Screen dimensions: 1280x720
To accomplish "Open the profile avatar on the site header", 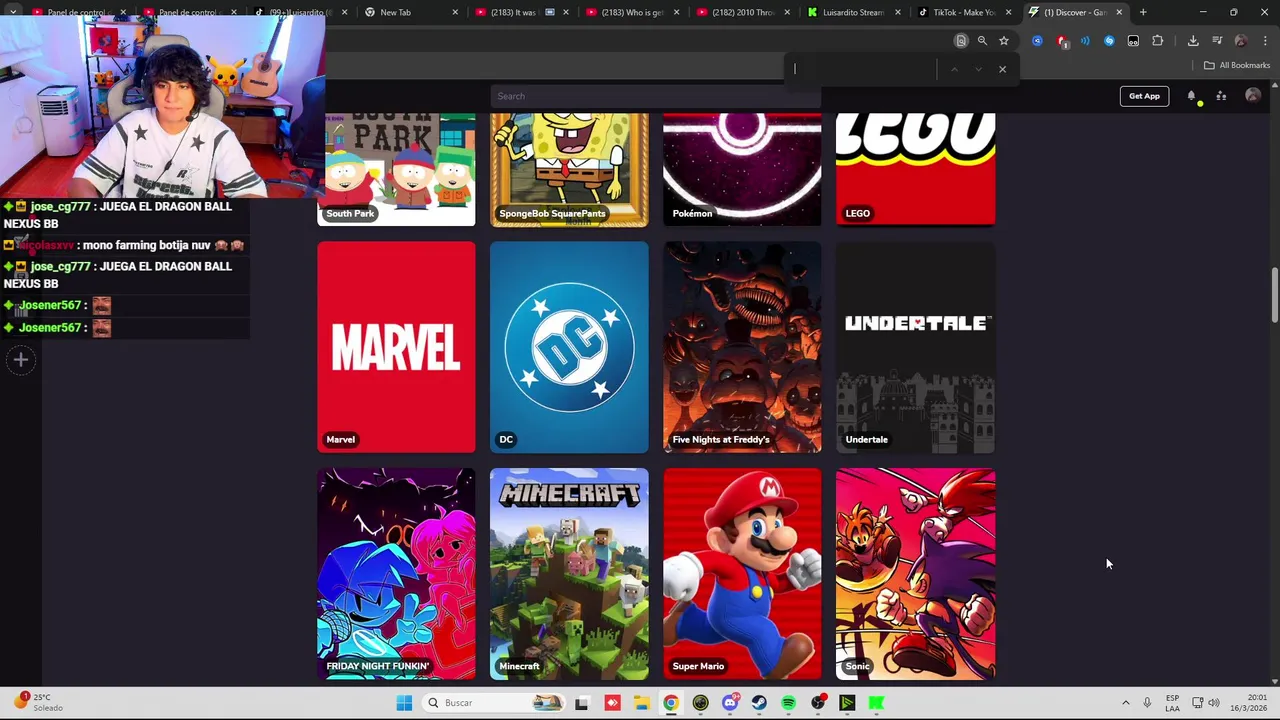I will click(x=1253, y=96).
